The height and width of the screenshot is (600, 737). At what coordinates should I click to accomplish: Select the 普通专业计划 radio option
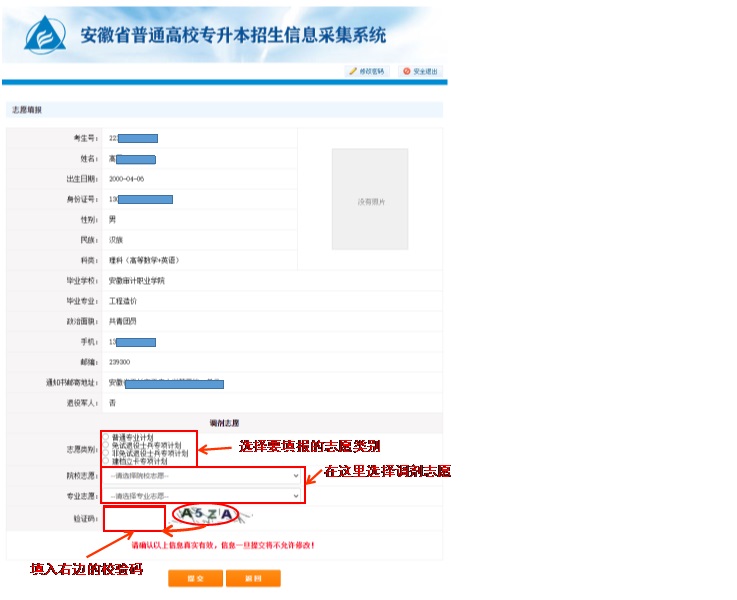pyautogui.click(x=106, y=436)
